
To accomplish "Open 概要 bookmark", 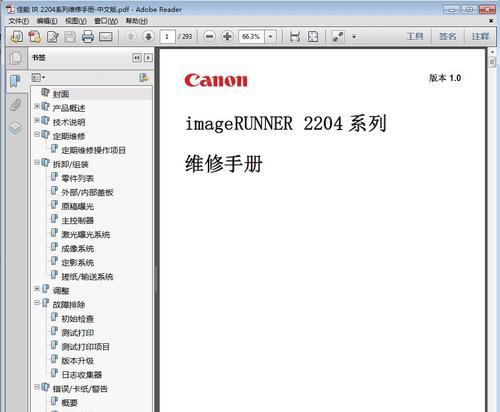I will click(69, 403).
